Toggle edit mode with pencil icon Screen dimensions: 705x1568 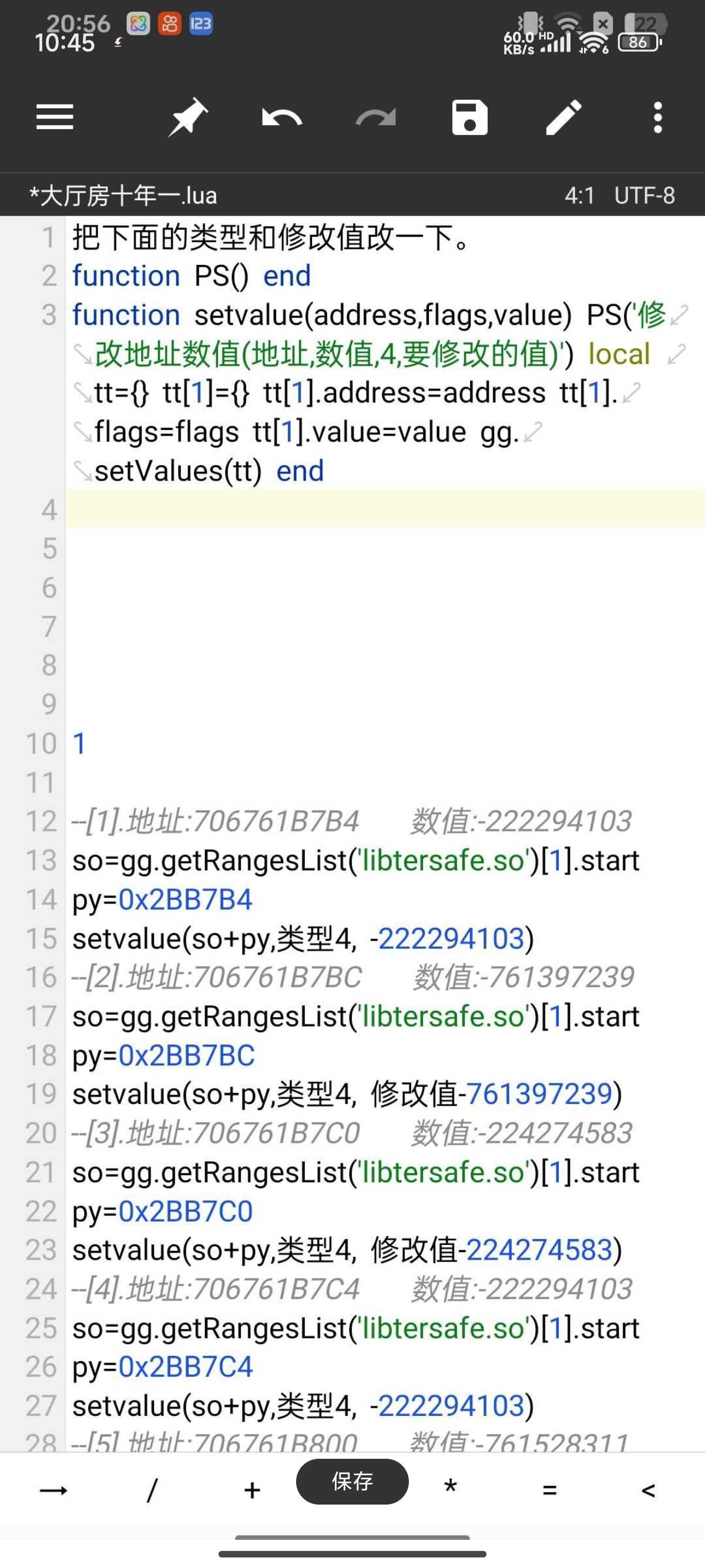[564, 117]
